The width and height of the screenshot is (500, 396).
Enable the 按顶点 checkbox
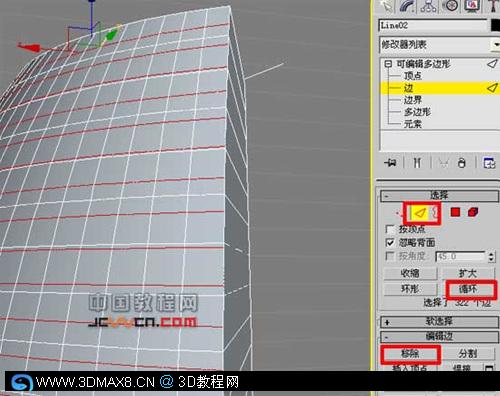point(389,229)
